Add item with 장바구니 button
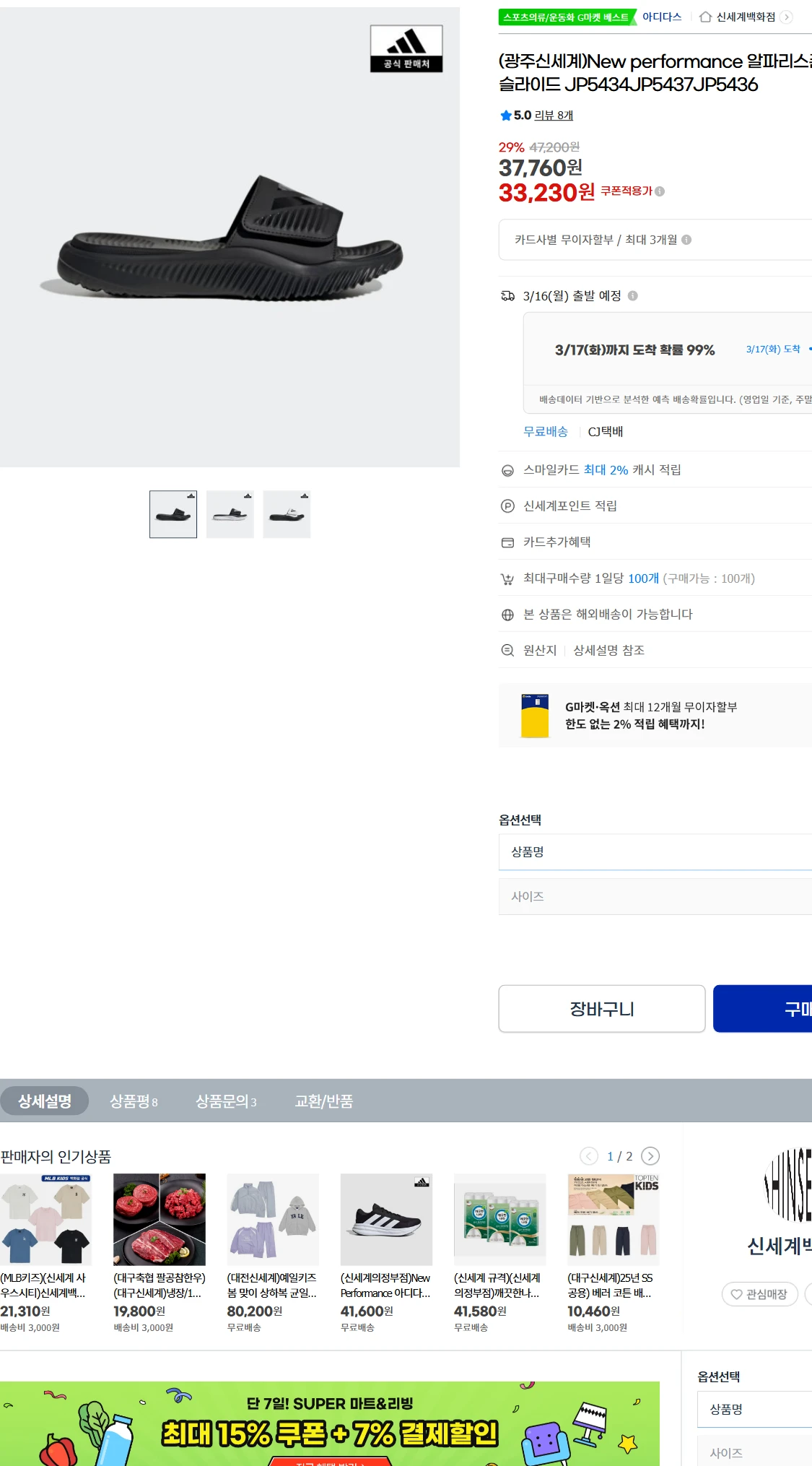 (x=602, y=1009)
